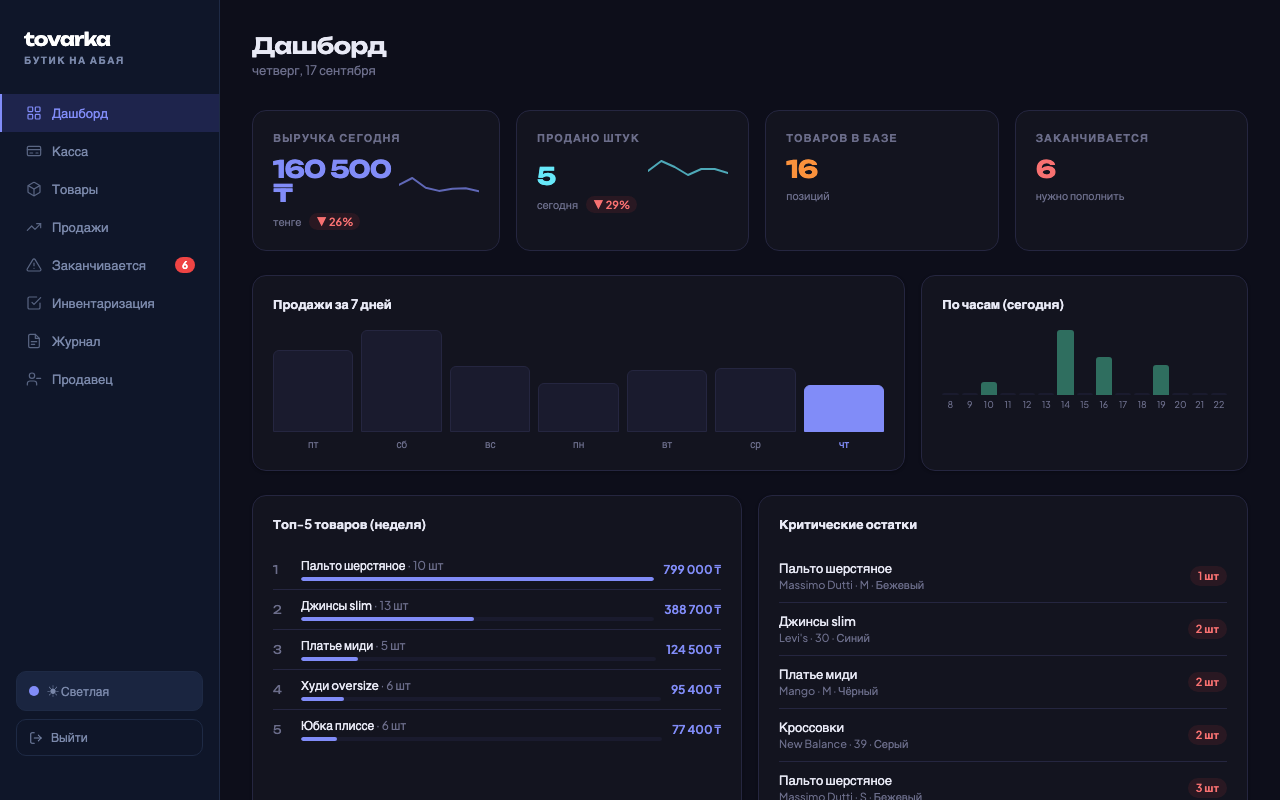This screenshot has height=800, width=1280.
Task: Click the 26% revenue decline badge
Action: point(334,222)
